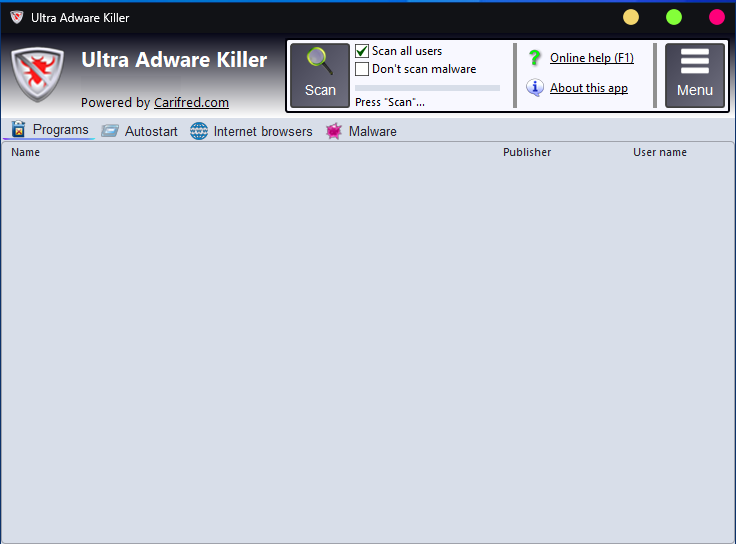Open the About this app link
736x544 pixels.
click(x=589, y=88)
